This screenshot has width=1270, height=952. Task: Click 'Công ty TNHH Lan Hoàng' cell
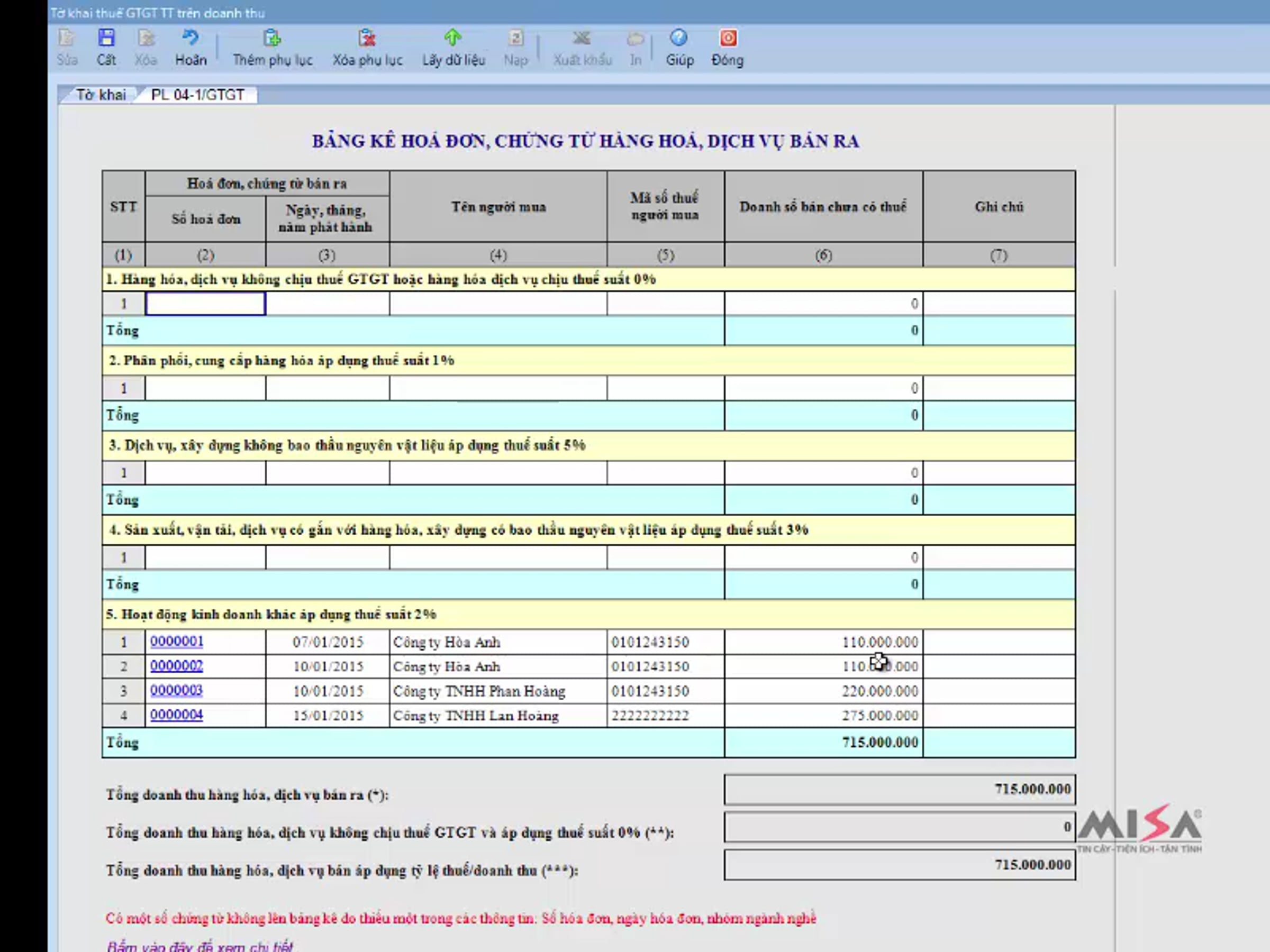coord(498,716)
